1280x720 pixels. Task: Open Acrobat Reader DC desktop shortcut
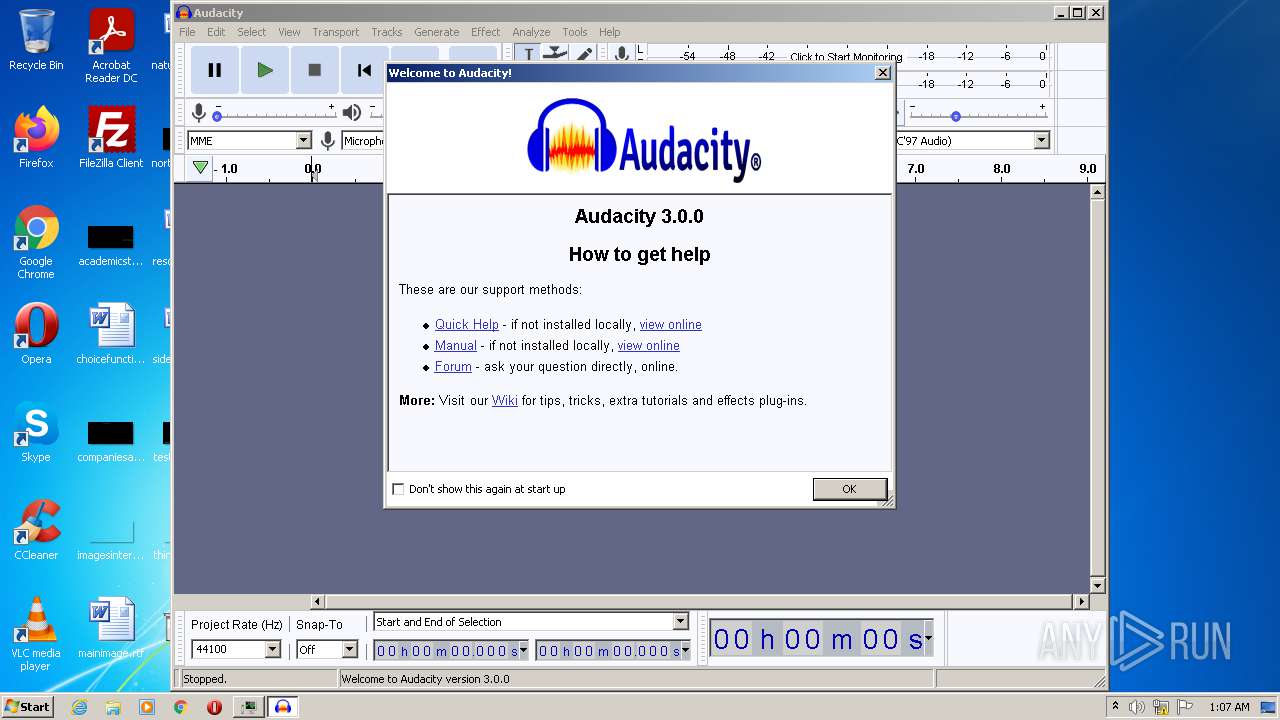111,46
